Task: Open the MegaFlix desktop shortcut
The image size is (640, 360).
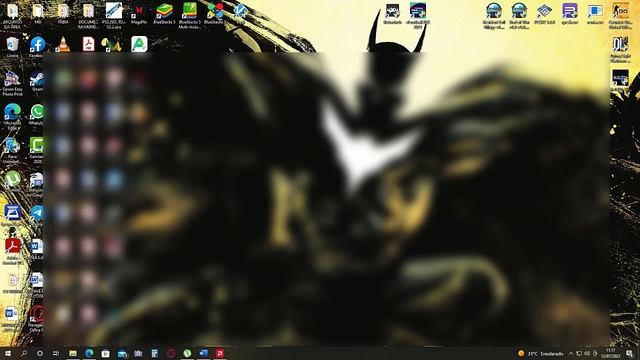Action: [x=139, y=13]
